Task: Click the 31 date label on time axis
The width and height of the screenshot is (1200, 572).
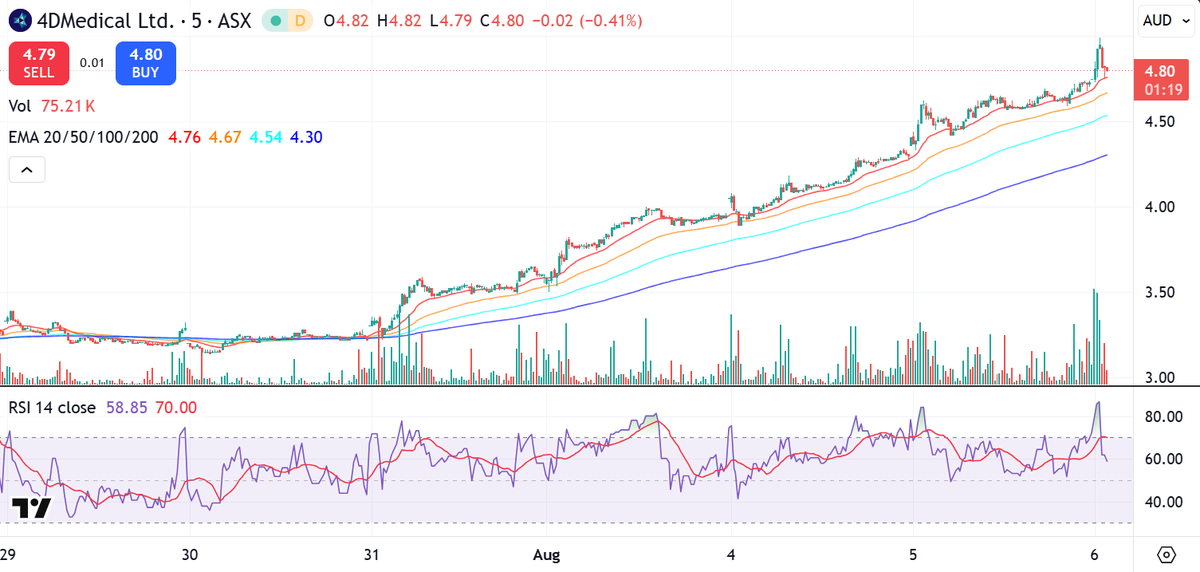Action: [371, 554]
